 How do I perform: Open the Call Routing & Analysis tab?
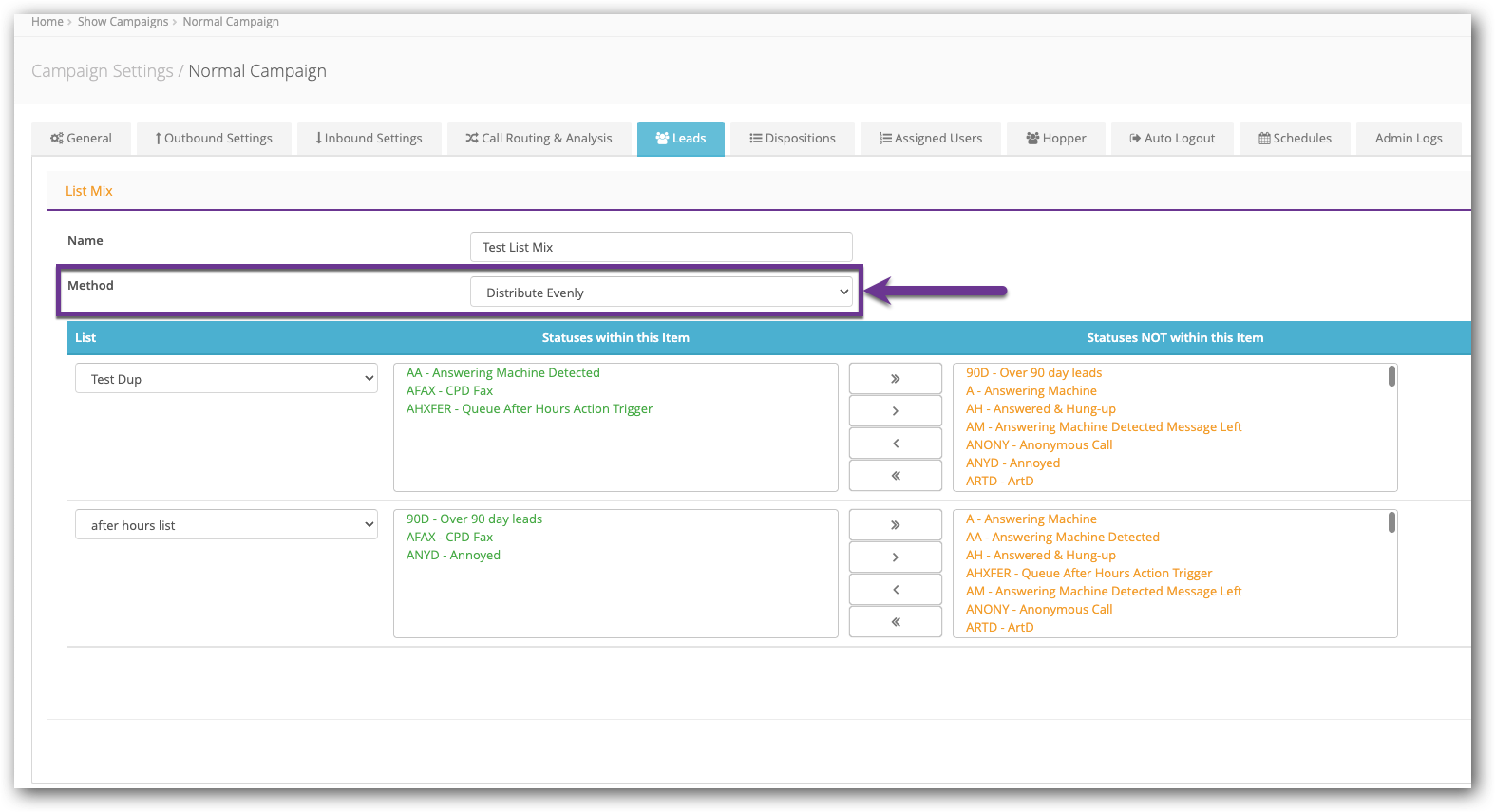[x=539, y=138]
